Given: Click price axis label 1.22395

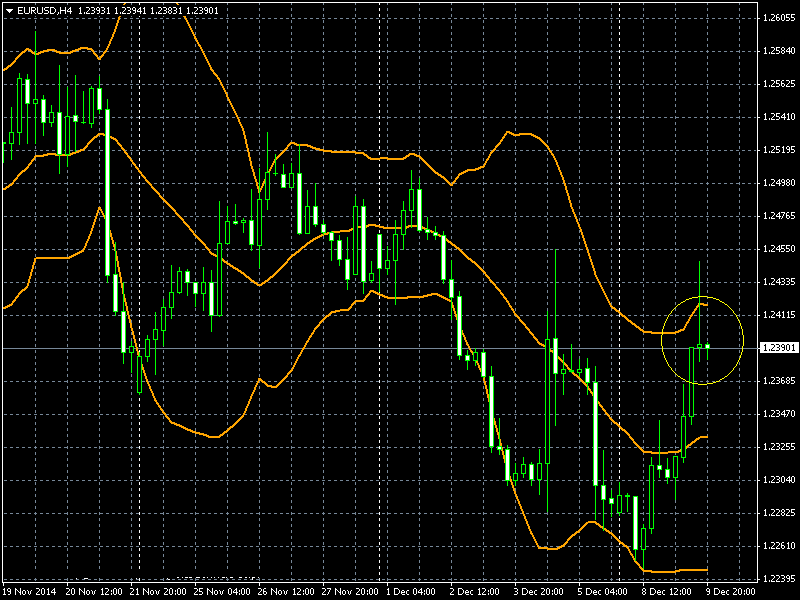Looking at the screenshot, I should pos(779,579).
